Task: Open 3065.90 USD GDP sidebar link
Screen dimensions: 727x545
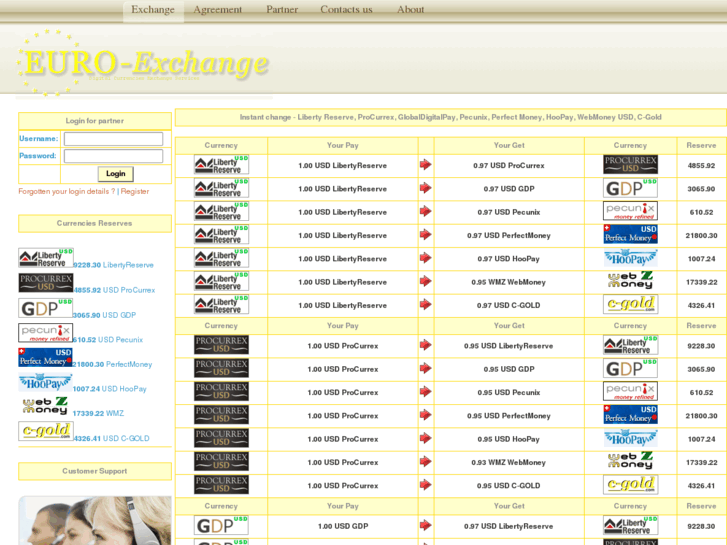Action: [105, 315]
